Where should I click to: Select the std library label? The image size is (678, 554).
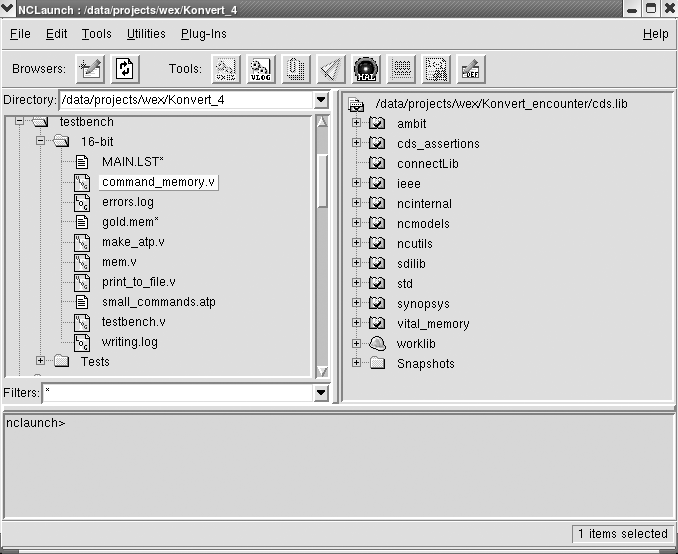coord(405,284)
